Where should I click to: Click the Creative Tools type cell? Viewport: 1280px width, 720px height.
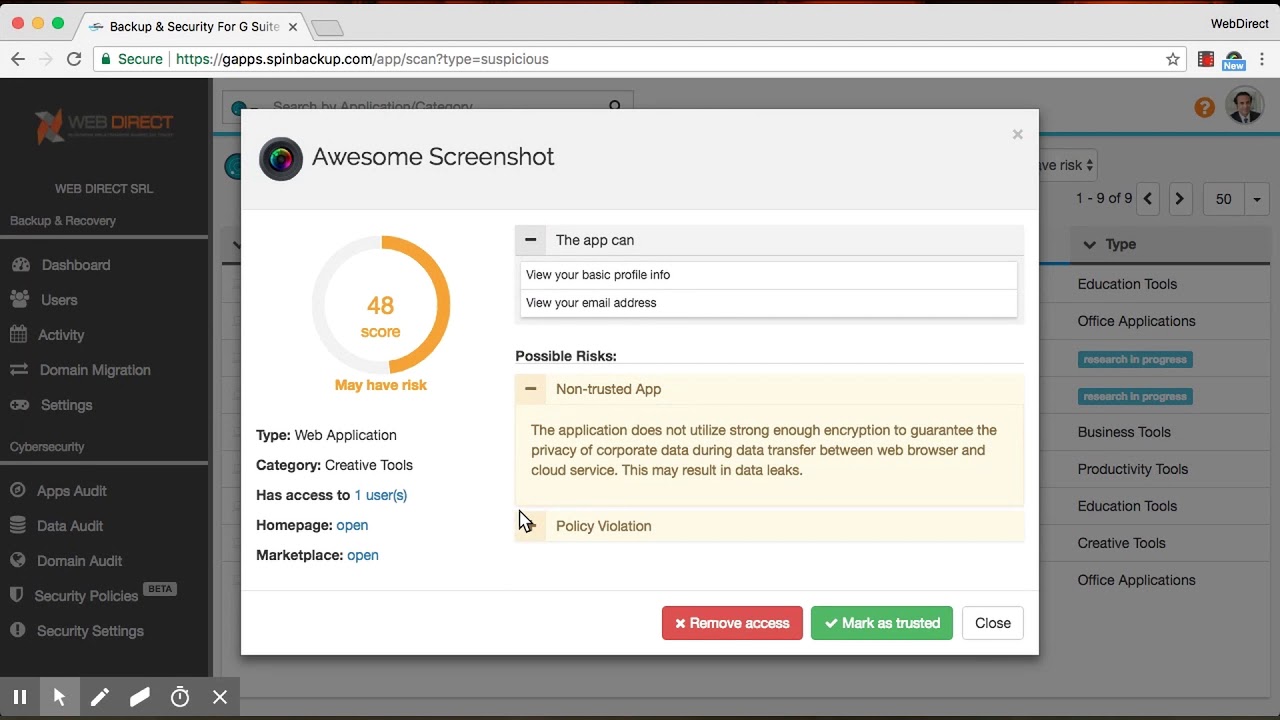[x=1122, y=543]
